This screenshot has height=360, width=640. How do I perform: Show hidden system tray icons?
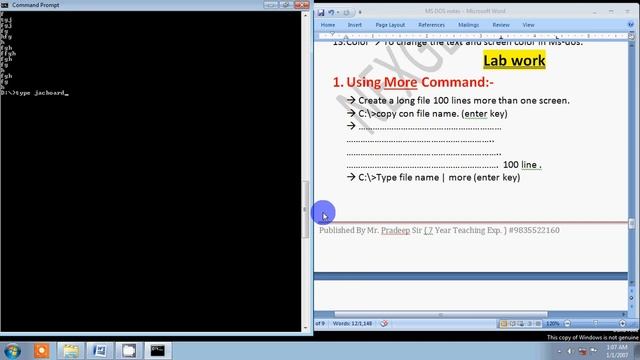pyautogui.click(x=559, y=351)
